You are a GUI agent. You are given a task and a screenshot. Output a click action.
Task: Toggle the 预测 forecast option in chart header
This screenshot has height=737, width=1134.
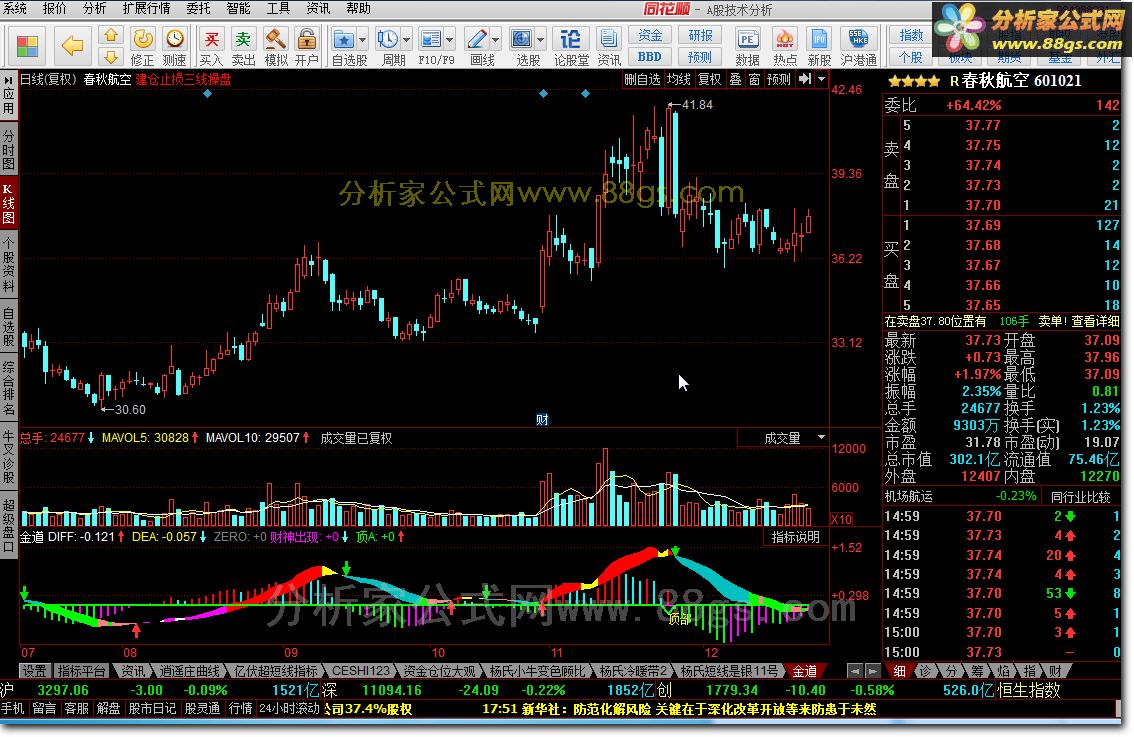778,80
